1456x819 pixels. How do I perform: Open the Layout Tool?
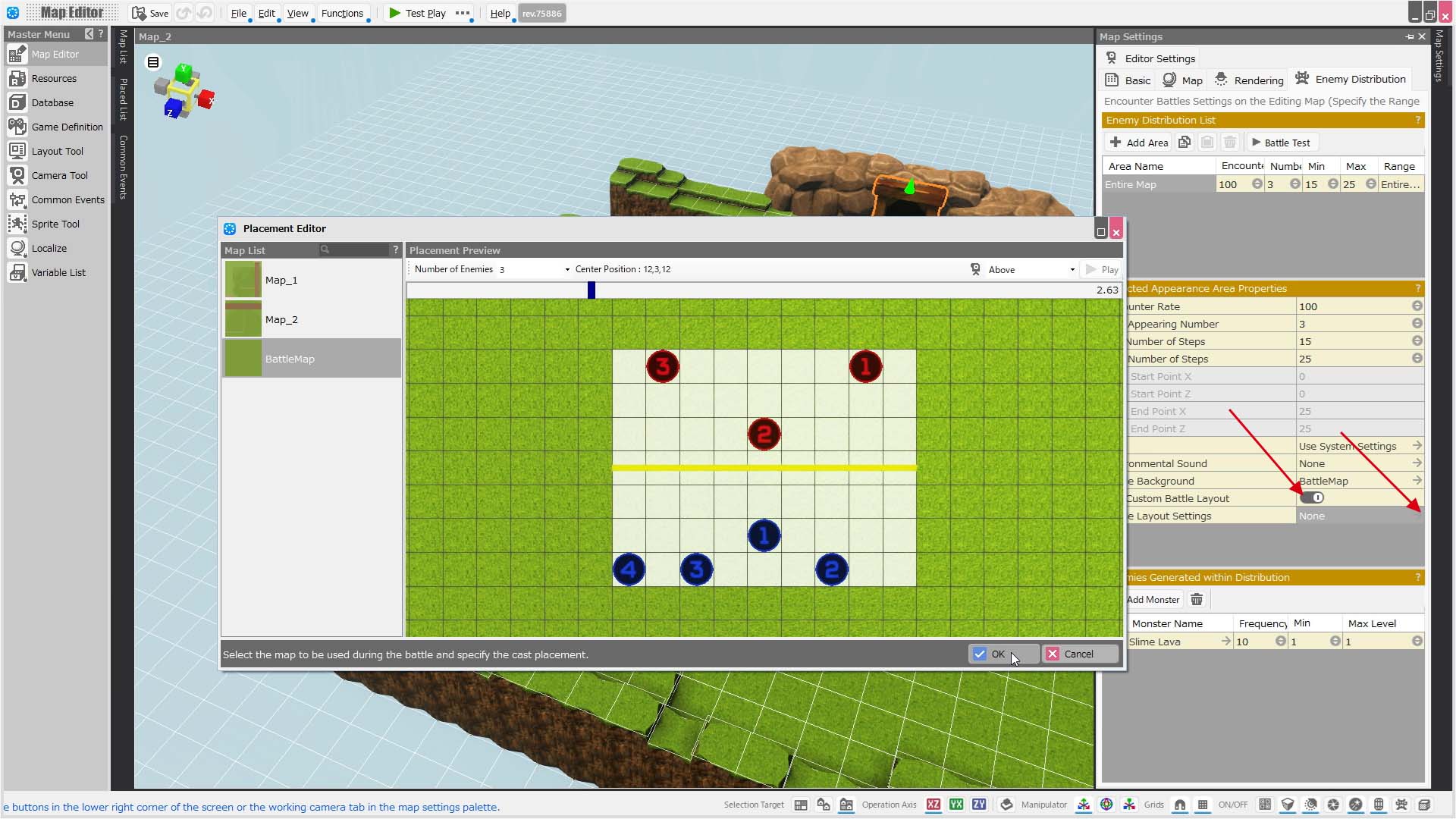click(58, 152)
